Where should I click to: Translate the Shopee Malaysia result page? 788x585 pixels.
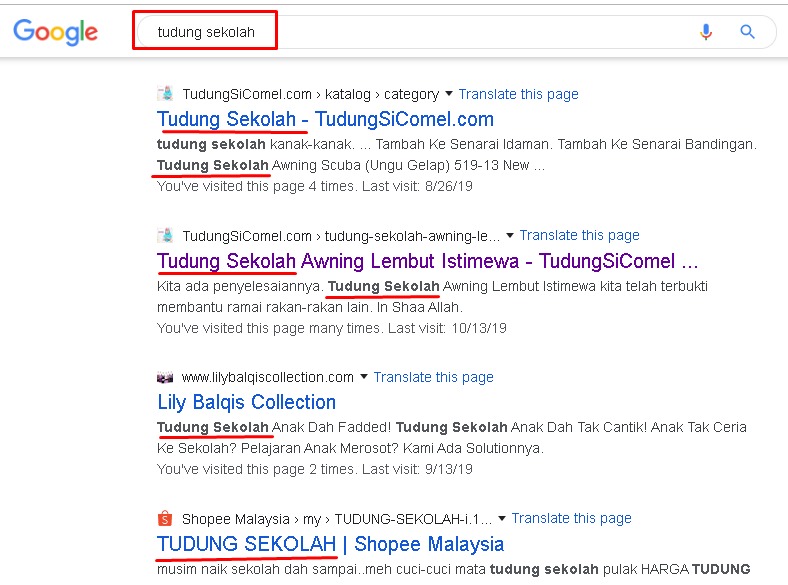[x=571, y=518]
